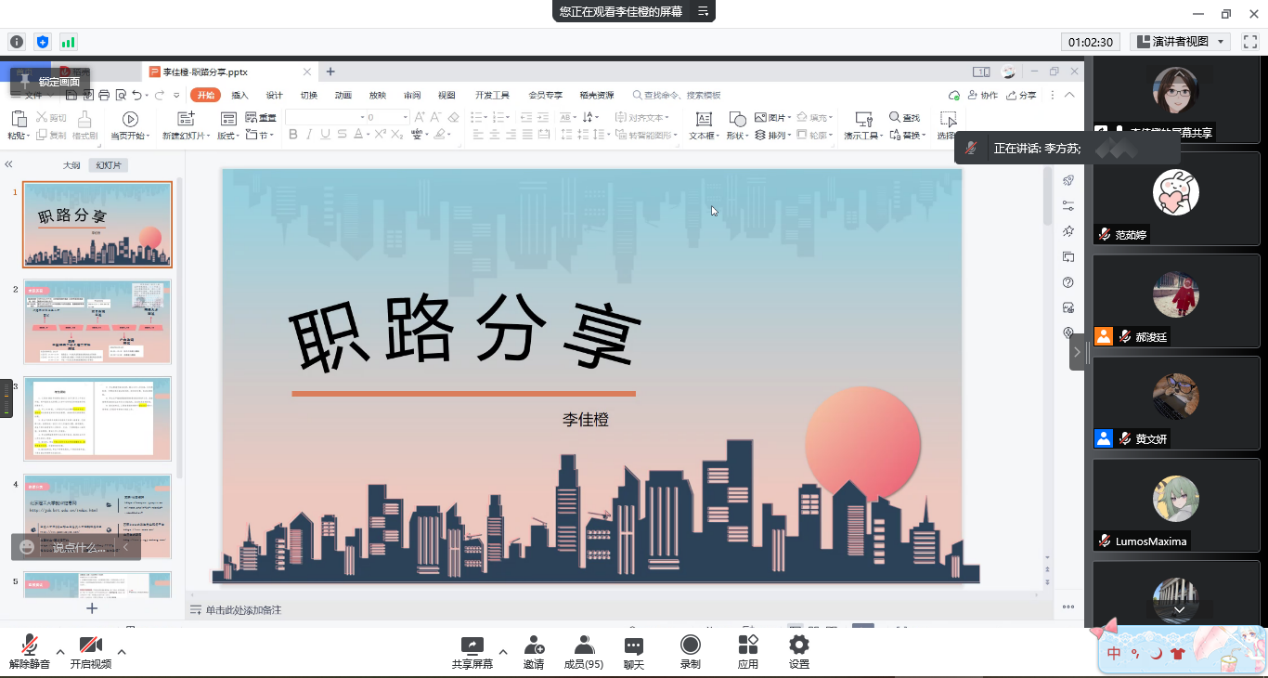Enter fullscreen using the top-right expand icon
This screenshot has width=1268, height=678.
[1249, 42]
